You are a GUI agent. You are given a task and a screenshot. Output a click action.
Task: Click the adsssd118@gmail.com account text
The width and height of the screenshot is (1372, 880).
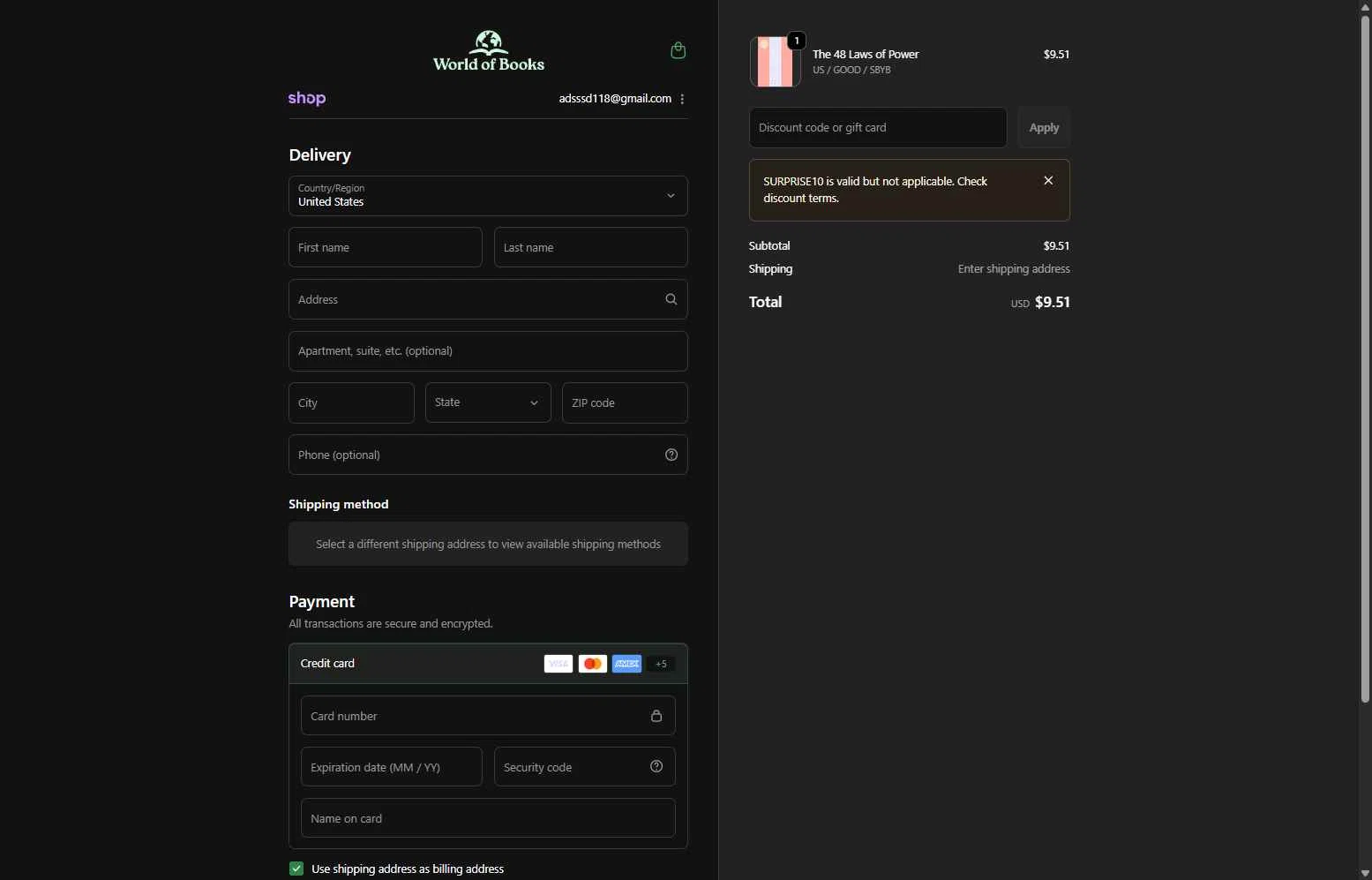pyautogui.click(x=615, y=99)
